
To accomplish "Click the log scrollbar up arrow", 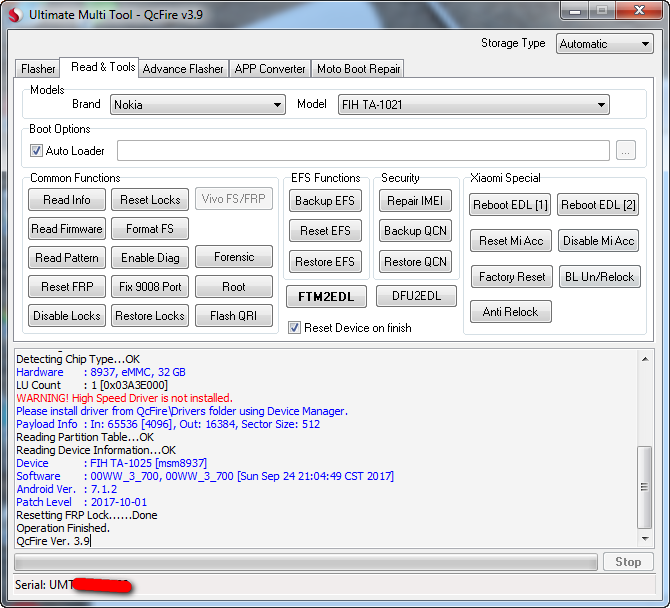I will point(645,359).
